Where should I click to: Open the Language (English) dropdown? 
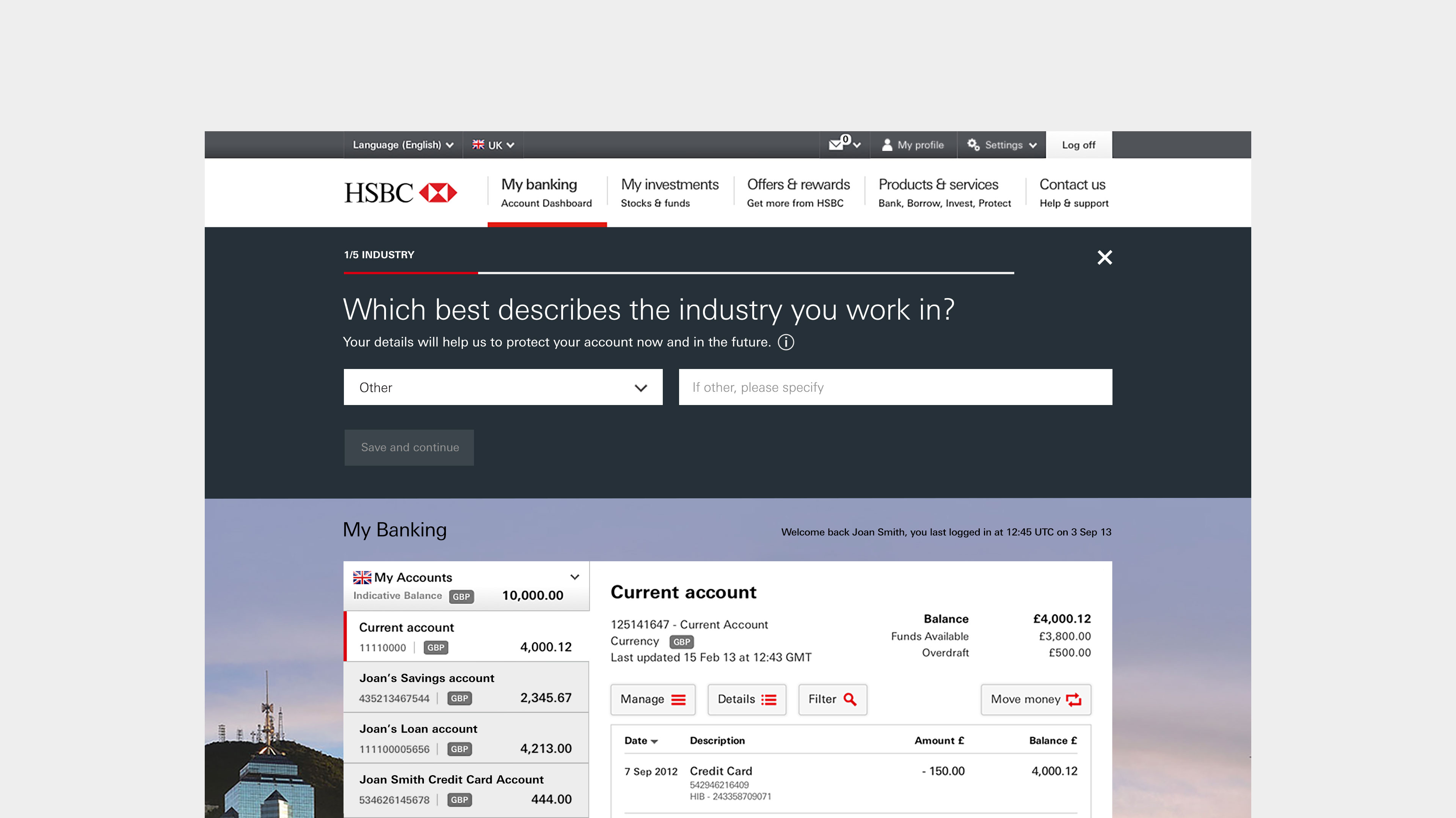point(403,145)
